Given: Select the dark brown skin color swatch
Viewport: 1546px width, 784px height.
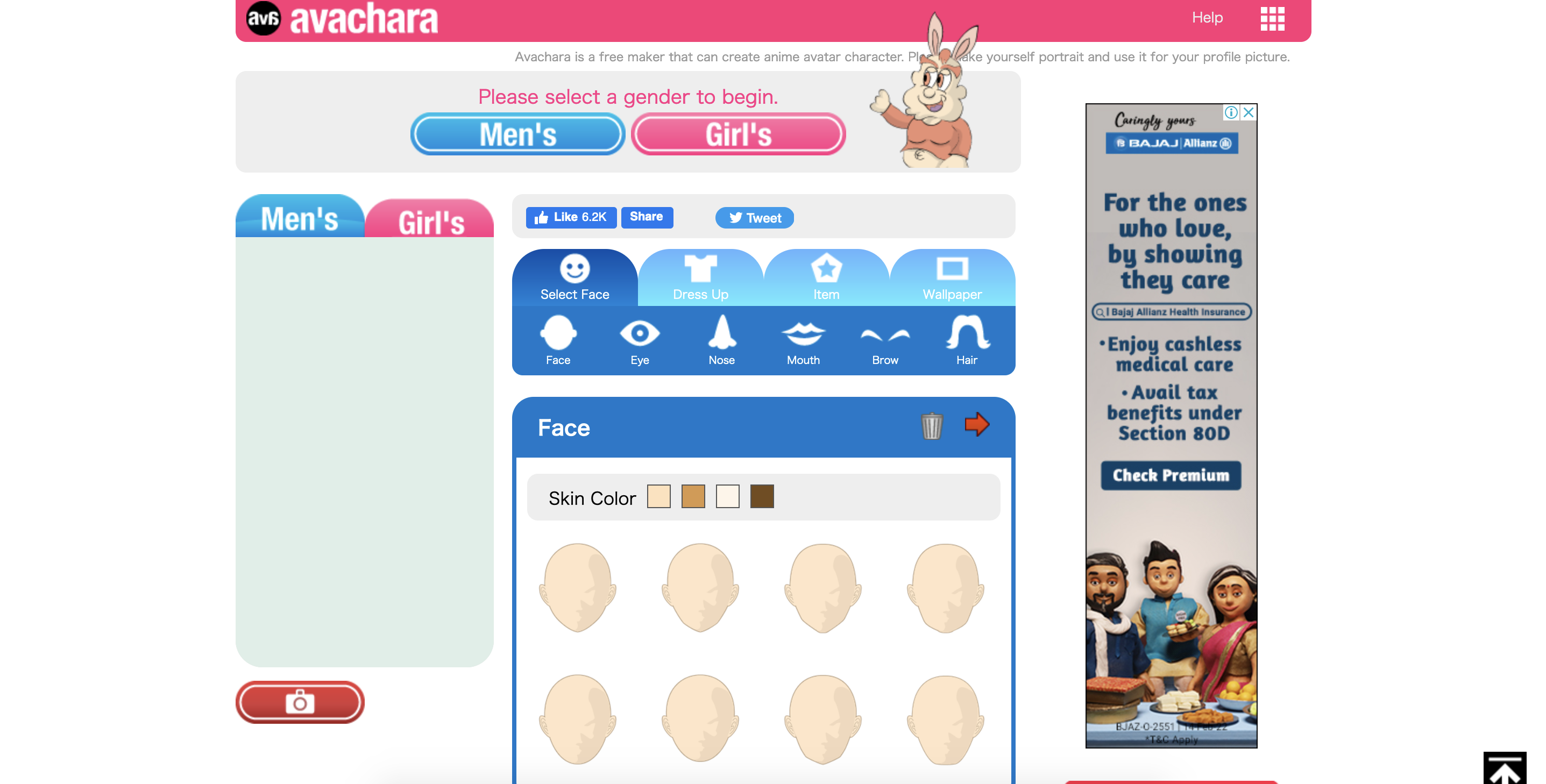Looking at the screenshot, I should pos(762,496).
